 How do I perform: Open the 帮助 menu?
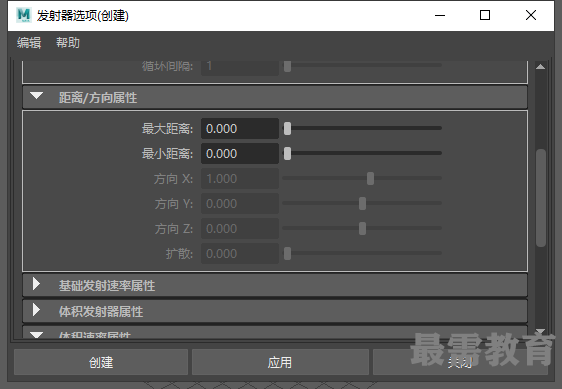[68, 43]
